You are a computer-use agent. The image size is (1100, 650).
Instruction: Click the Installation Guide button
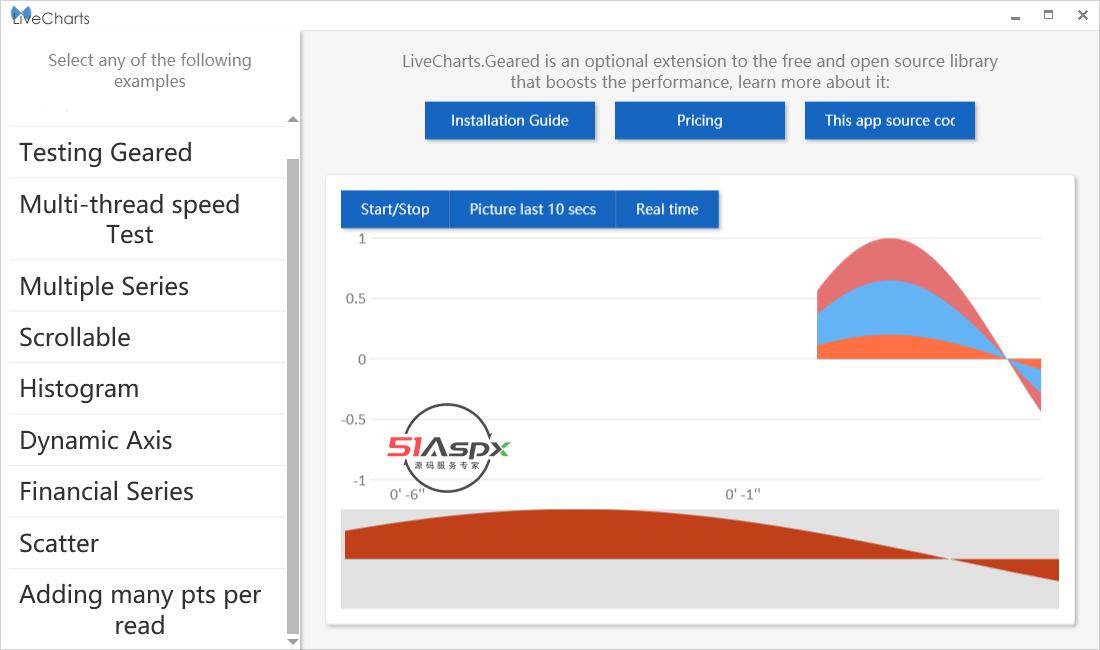pyautogui.click(x=510, y=121)
